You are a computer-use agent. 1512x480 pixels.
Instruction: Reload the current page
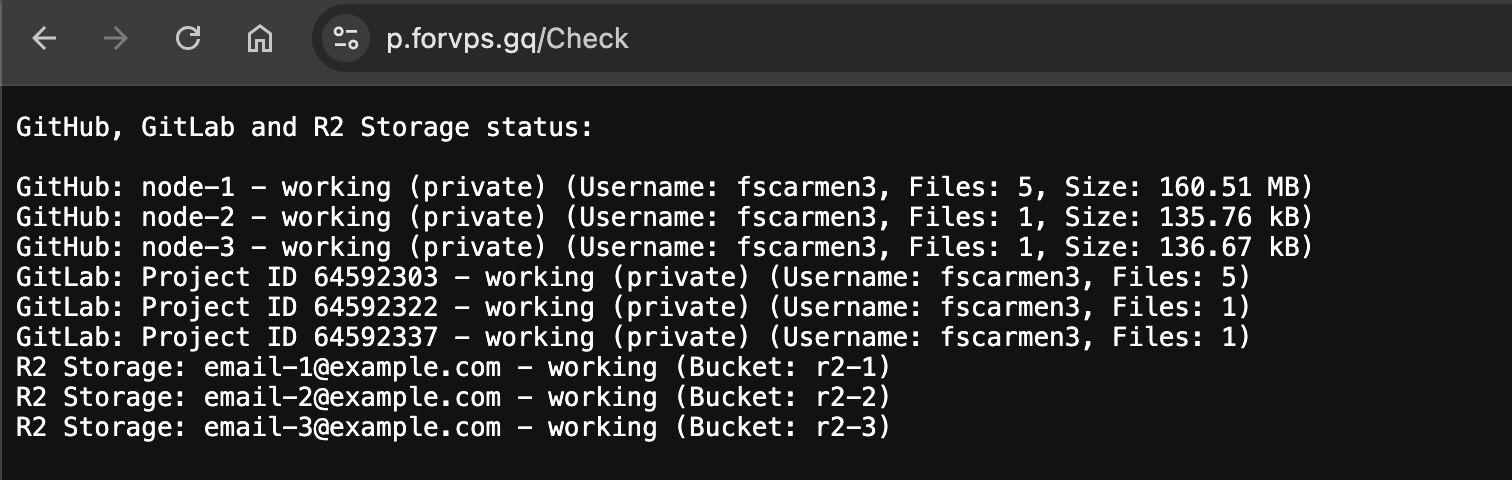point(188,39)
